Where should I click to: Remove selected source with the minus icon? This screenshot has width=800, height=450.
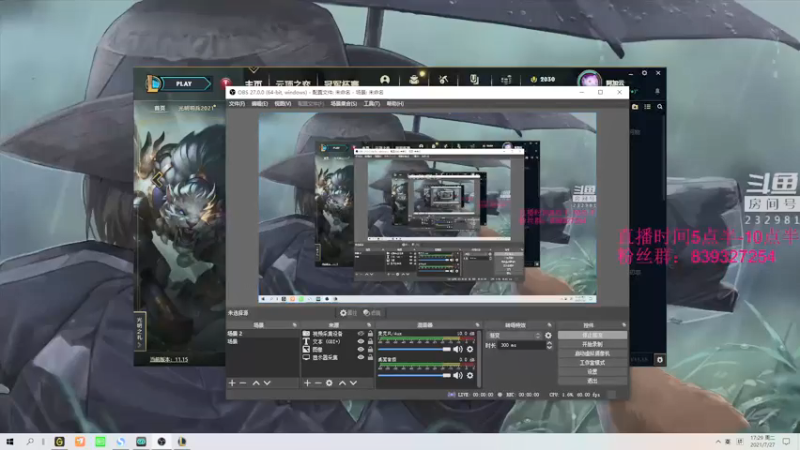(318, 383)
